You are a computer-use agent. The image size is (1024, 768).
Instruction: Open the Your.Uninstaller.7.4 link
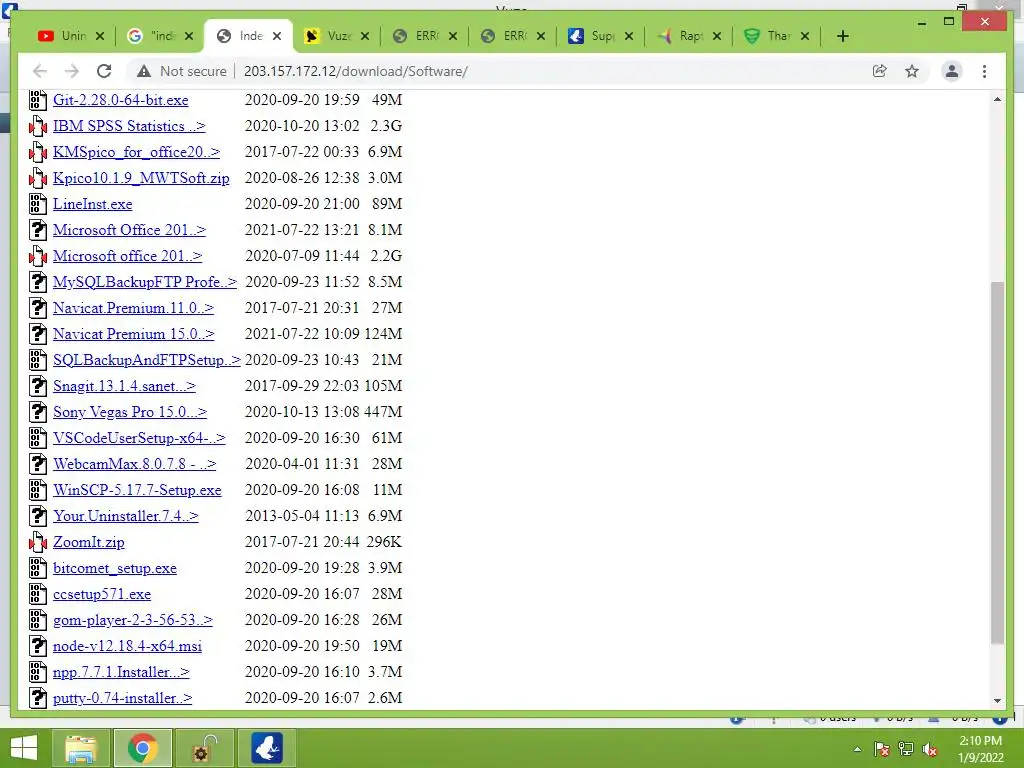click(x=125, y=516)
